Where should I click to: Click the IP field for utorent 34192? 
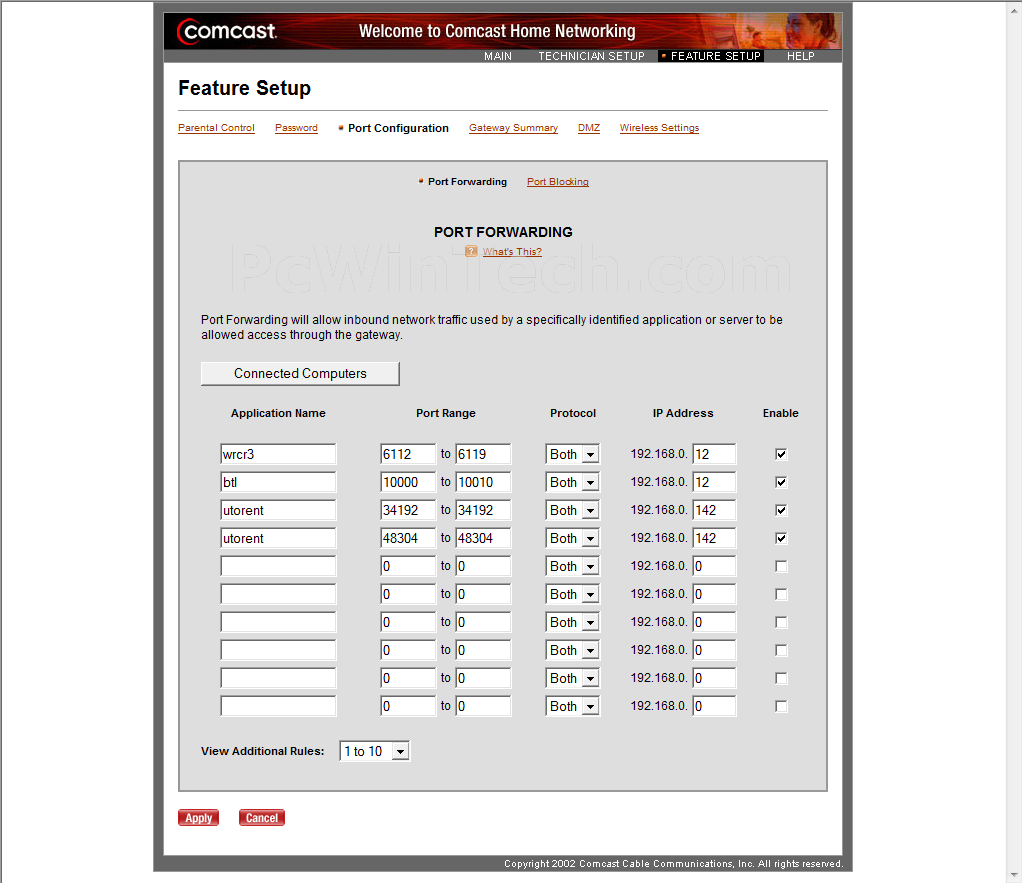click(714, 510)
